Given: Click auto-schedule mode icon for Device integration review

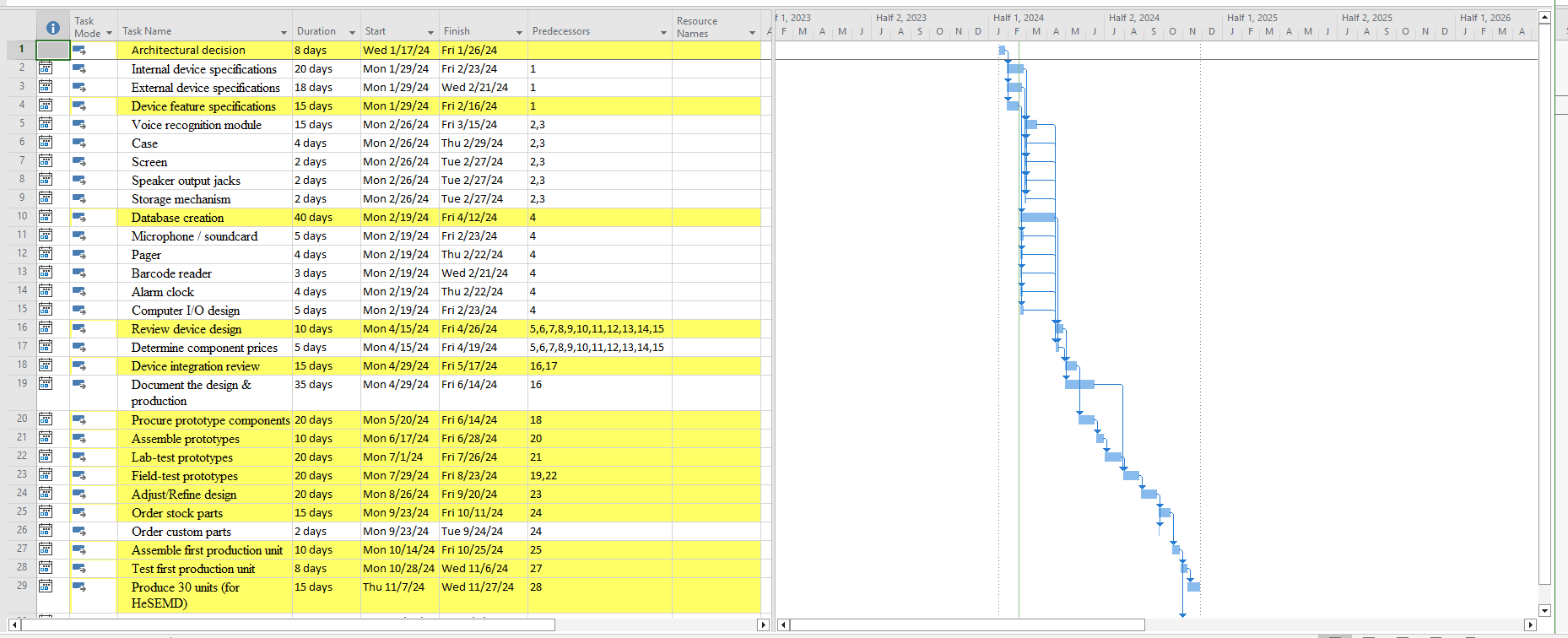Looking at the screenshot, I should click(79, 366).
